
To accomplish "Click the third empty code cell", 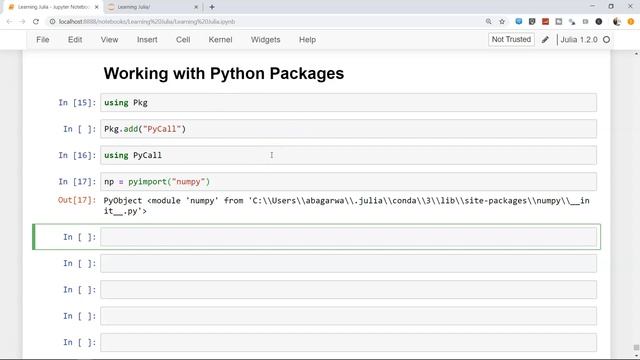I will pos(349,289).
